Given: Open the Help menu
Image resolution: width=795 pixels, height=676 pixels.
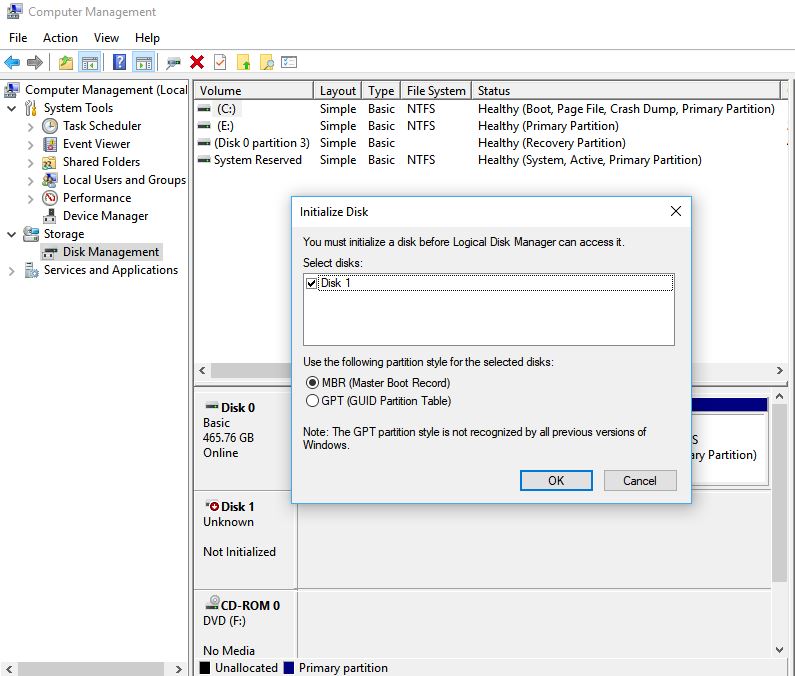Looking at the screenshot, I should (x=147, y=38).
